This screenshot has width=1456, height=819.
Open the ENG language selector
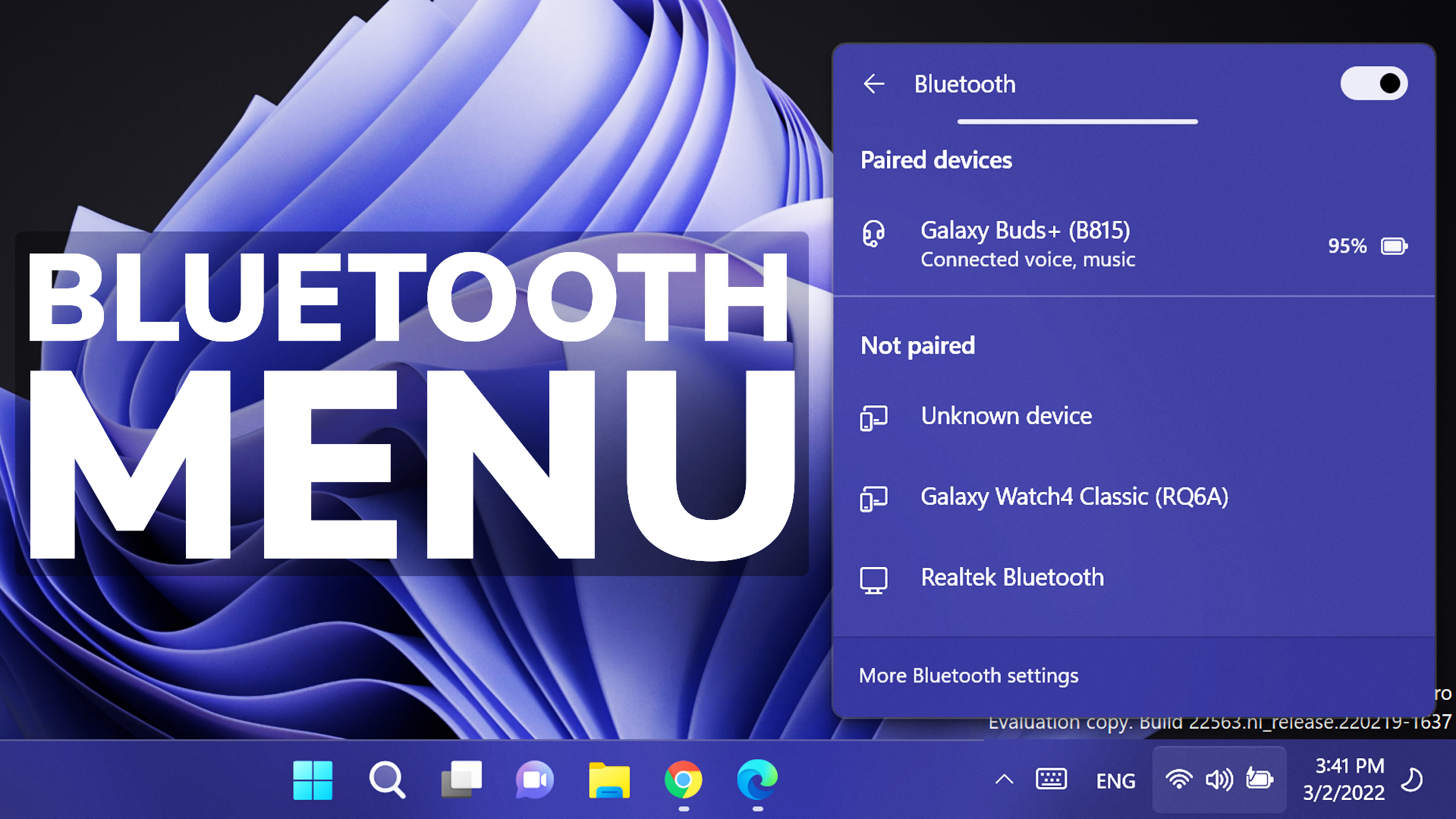1115,780
